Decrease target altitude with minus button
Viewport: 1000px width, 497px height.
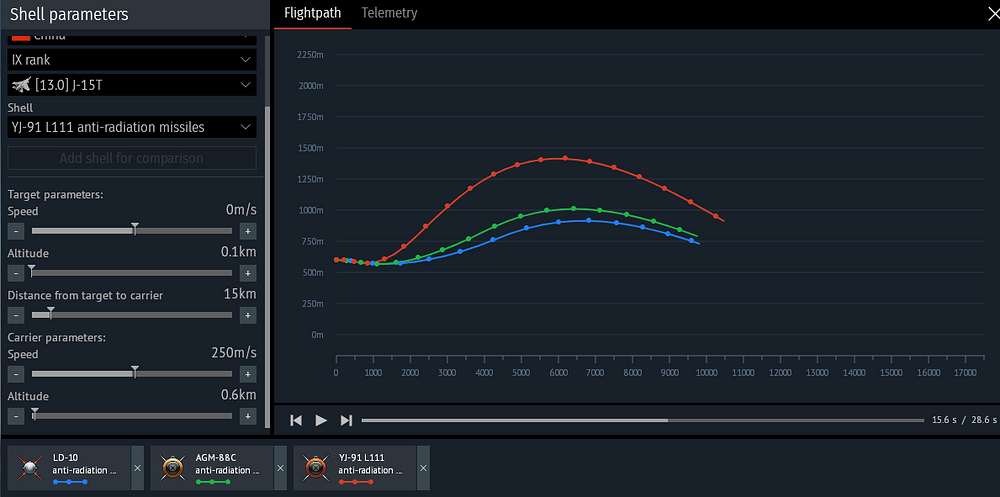click(17, 273)
